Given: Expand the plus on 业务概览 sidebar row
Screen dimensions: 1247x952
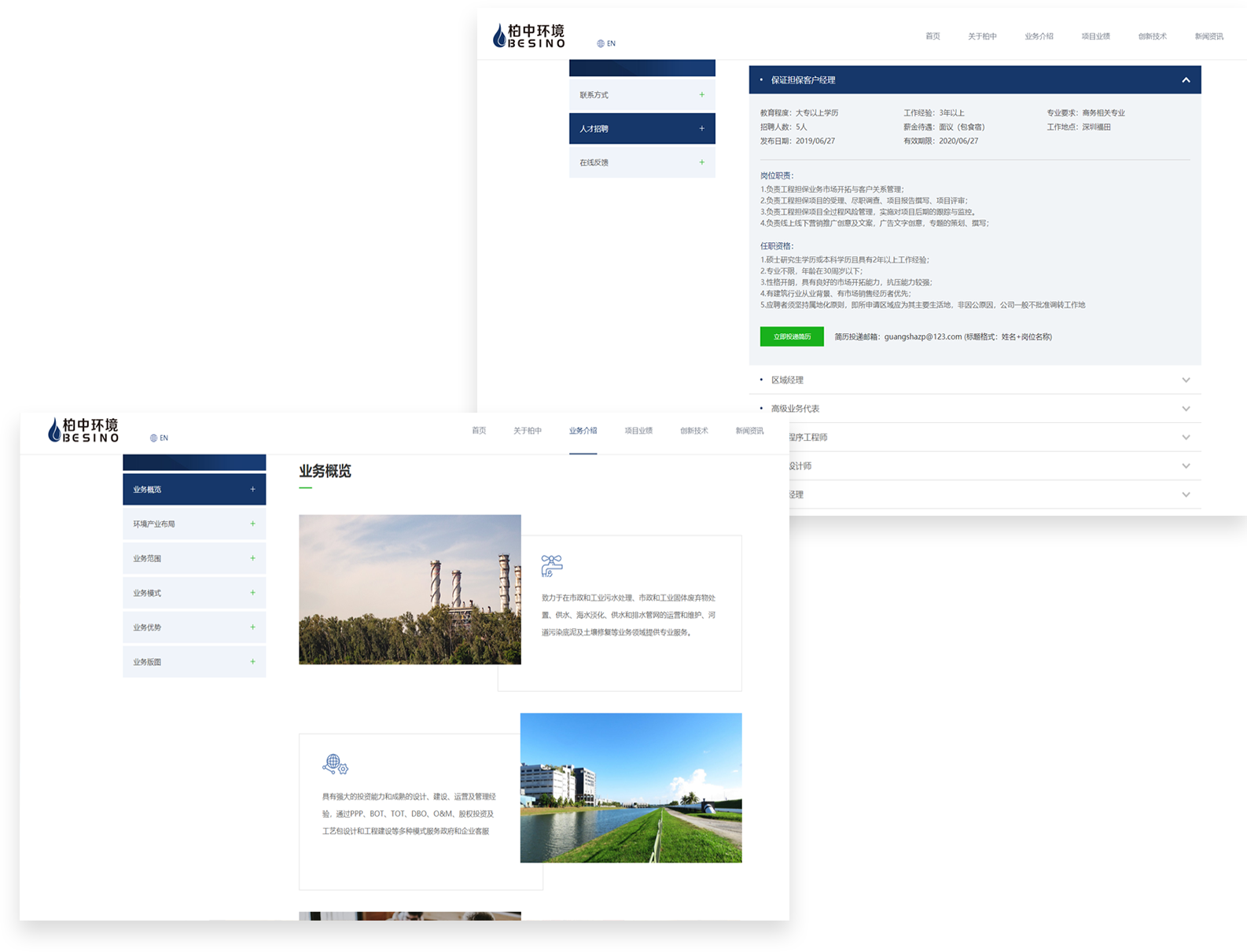Looking at the screenshot, I should pos(252,489).
